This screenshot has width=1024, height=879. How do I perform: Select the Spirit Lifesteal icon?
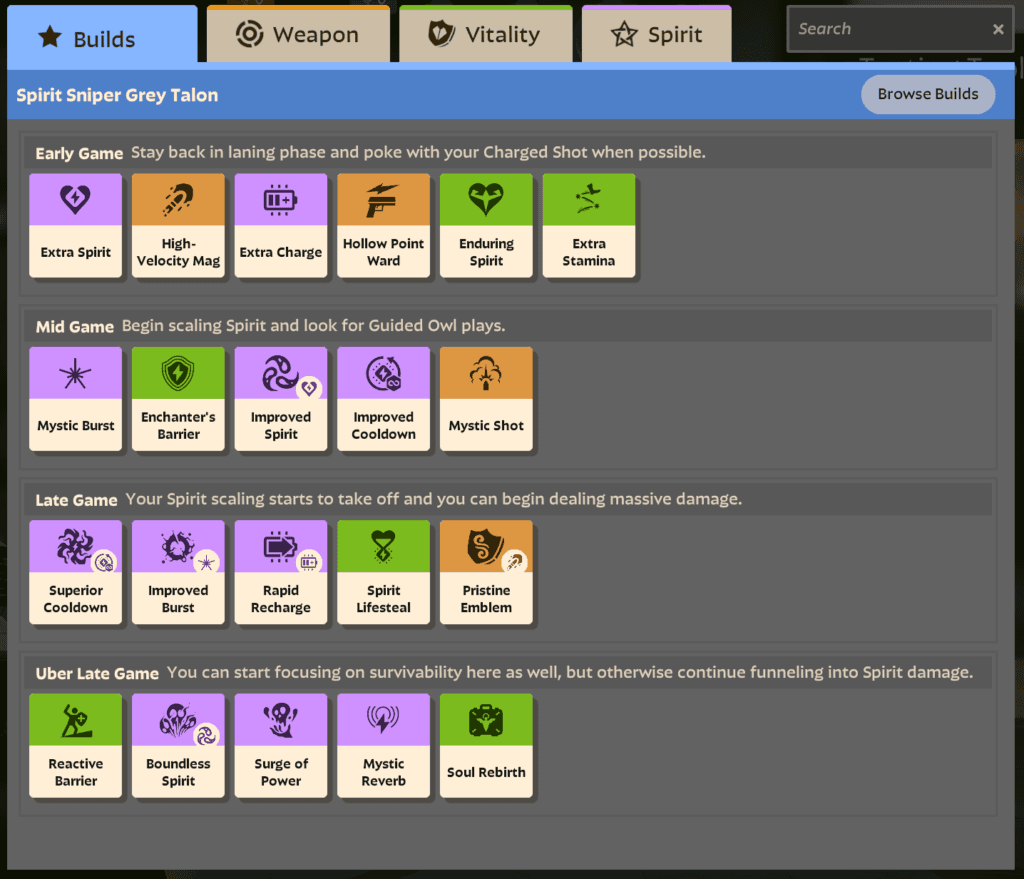[x=383, y=545]
